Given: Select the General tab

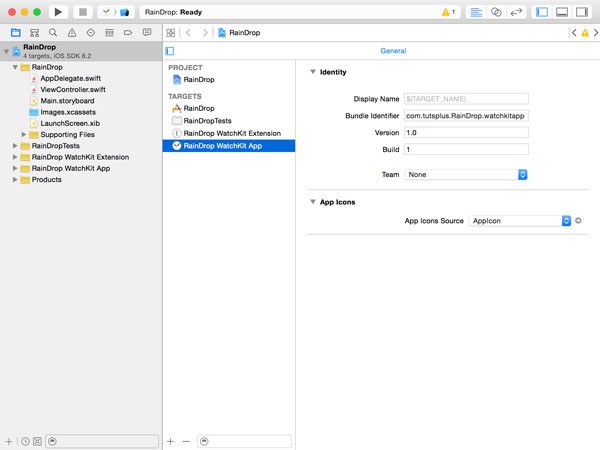Looking at the screenshot, I should click(393, 51).
